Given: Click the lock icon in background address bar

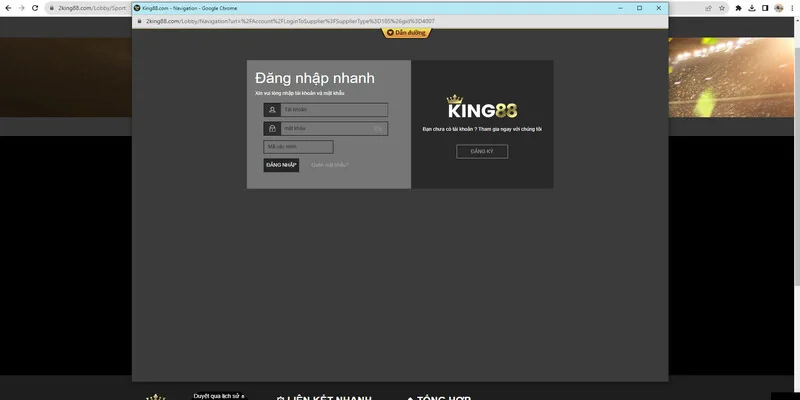Looking at the screenshot, I should (x=52, y=8).
